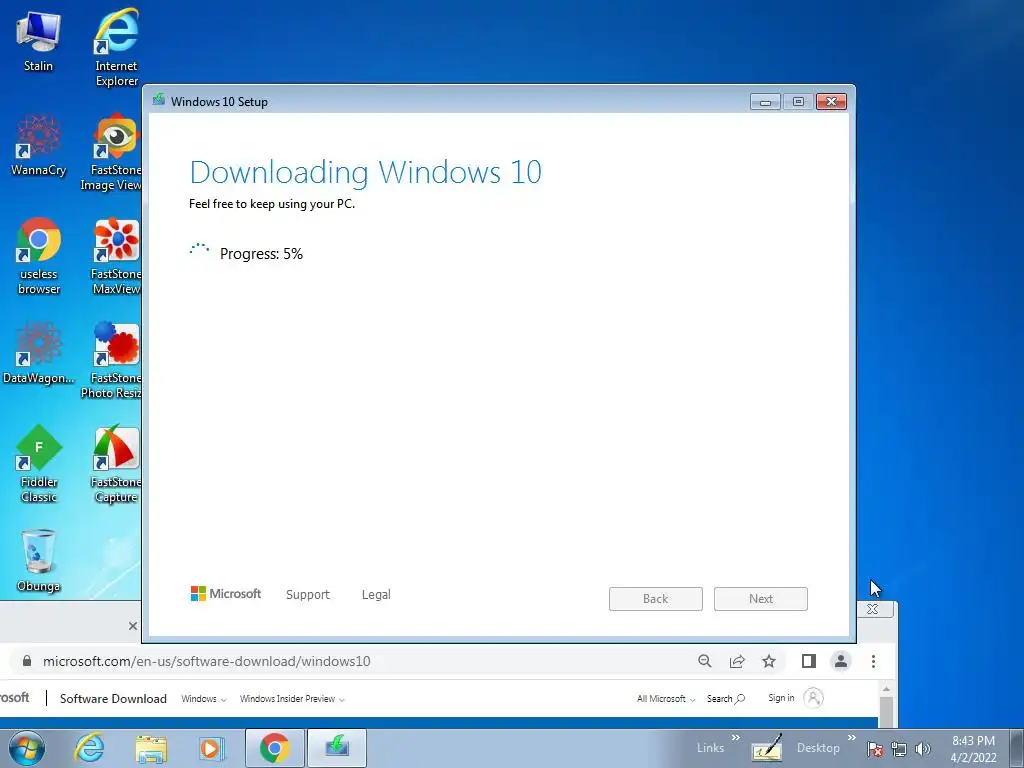
Task: Open Fiddler Classic desktop shortcut
Action: pos(39,464)
